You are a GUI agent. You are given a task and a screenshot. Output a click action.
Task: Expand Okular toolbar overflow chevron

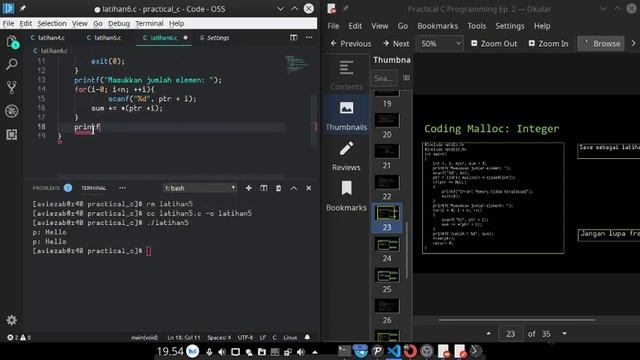point(633,43)
